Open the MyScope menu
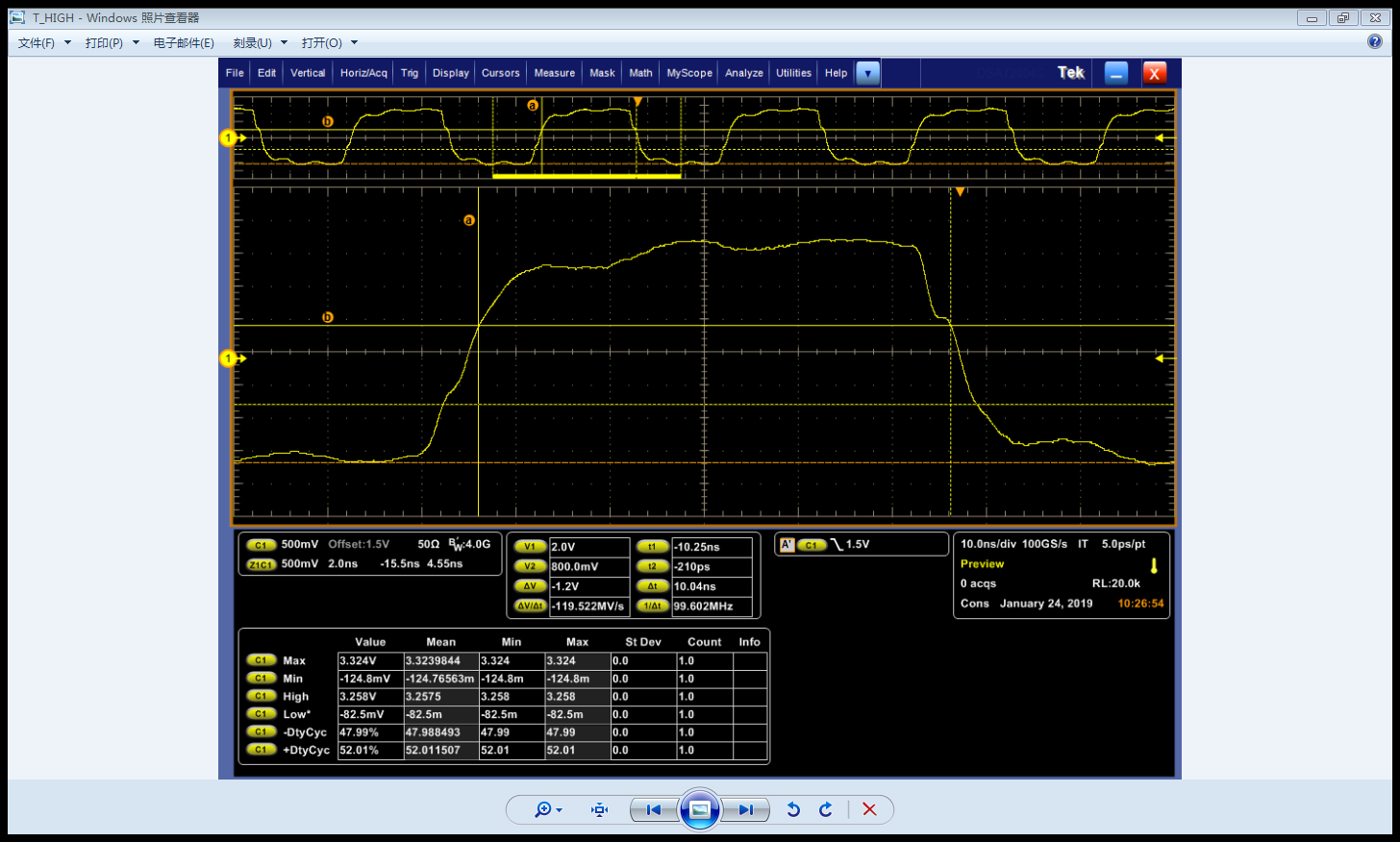Screen dimensions: 1400x842 pyautogui.click(x=689, y=73)
